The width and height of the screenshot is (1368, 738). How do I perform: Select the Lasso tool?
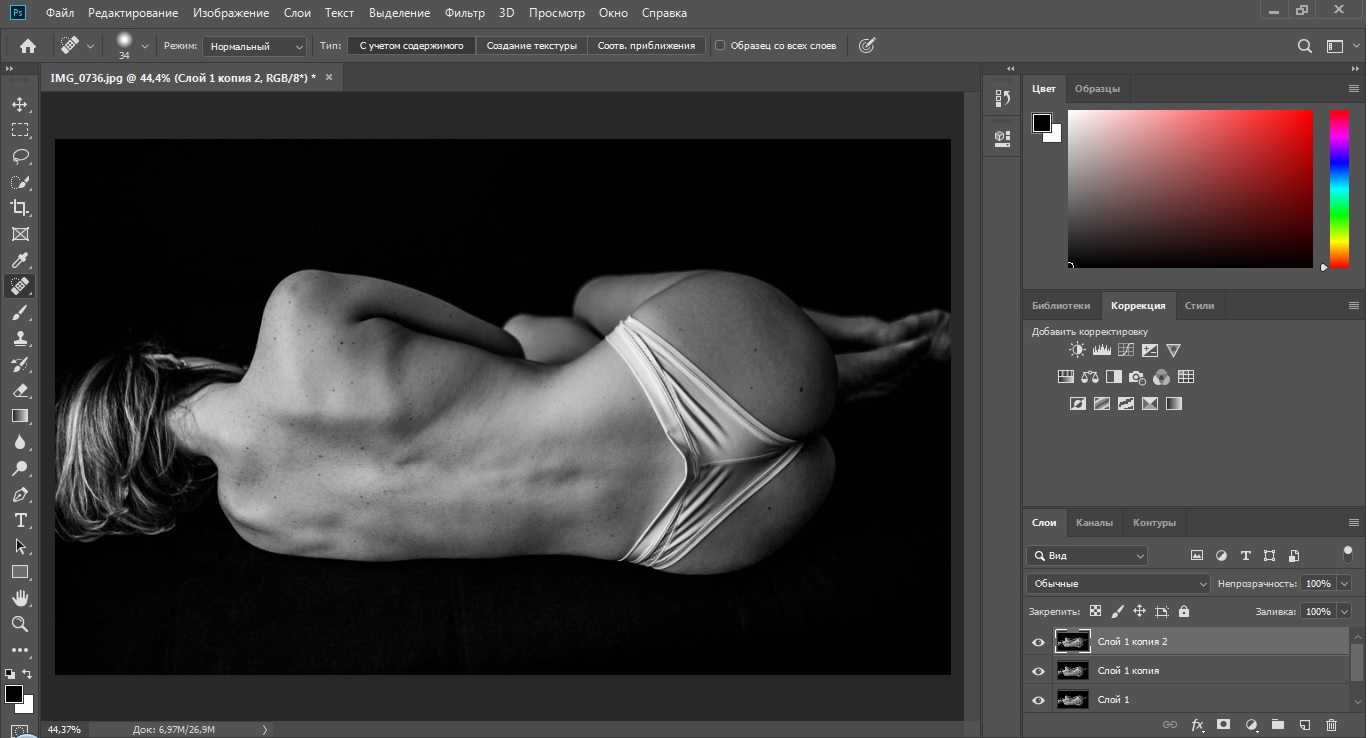pyautogui.click(x=20, y=156)
